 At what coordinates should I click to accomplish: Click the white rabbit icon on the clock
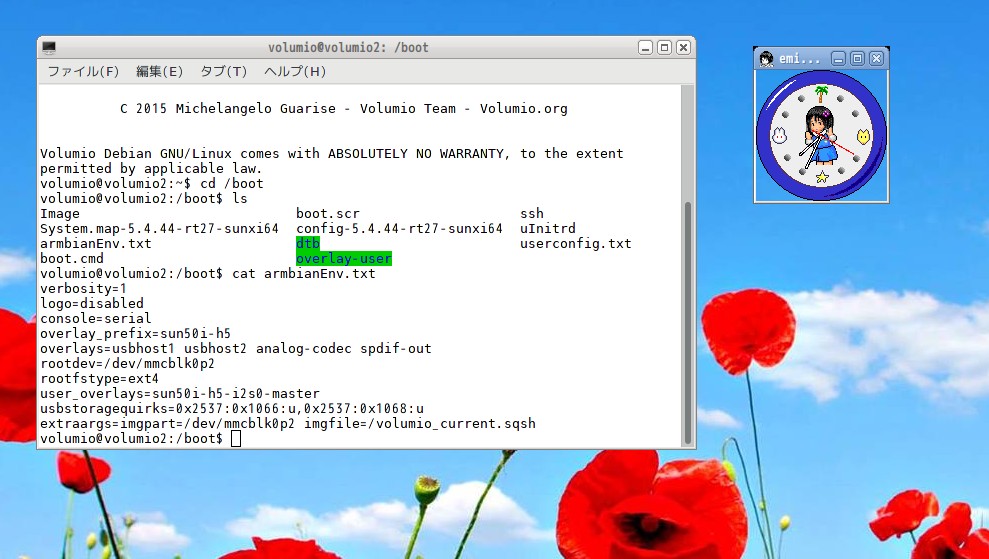coord(780,136)
